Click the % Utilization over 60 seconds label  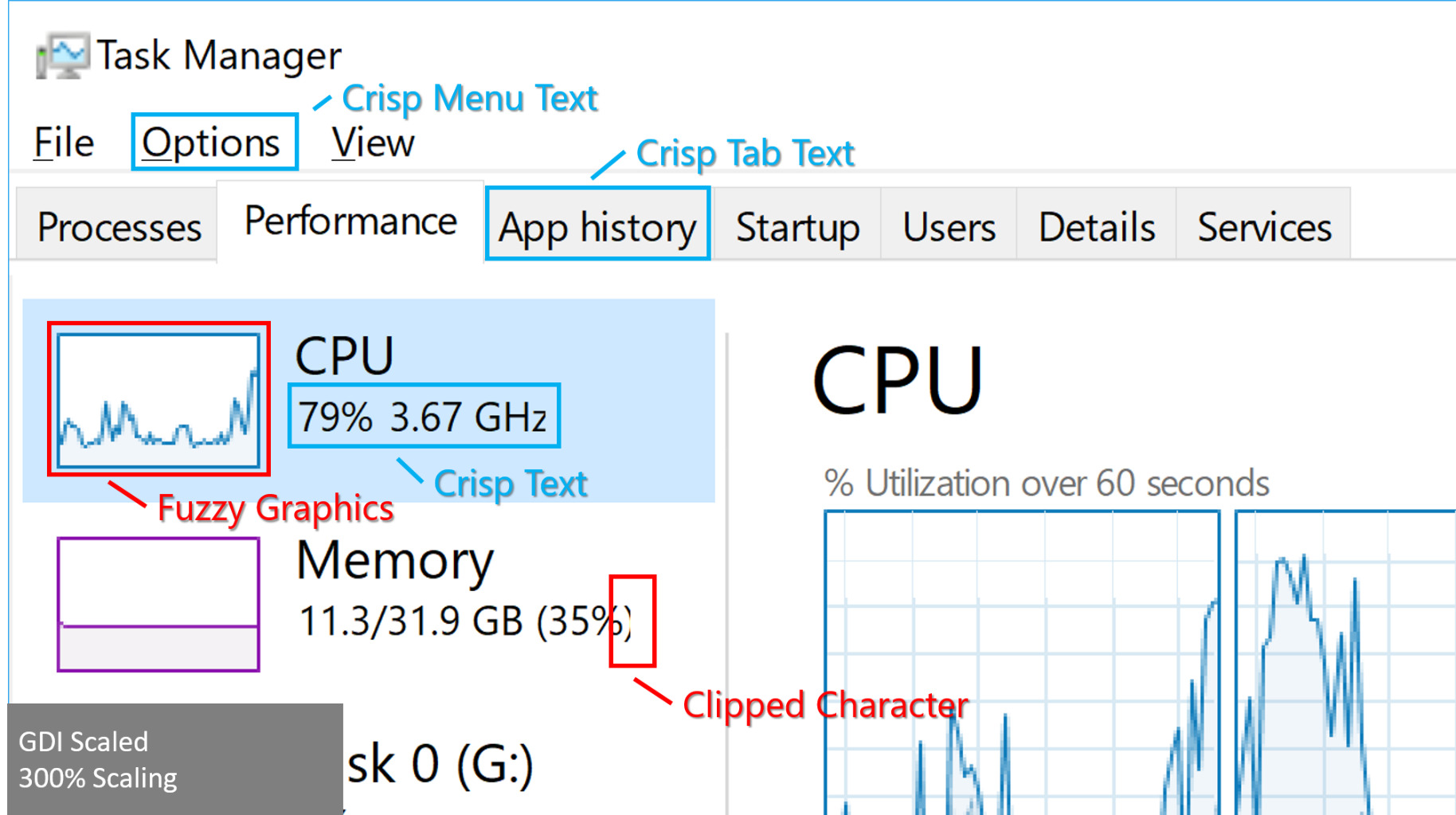(x=1047, y=483)
